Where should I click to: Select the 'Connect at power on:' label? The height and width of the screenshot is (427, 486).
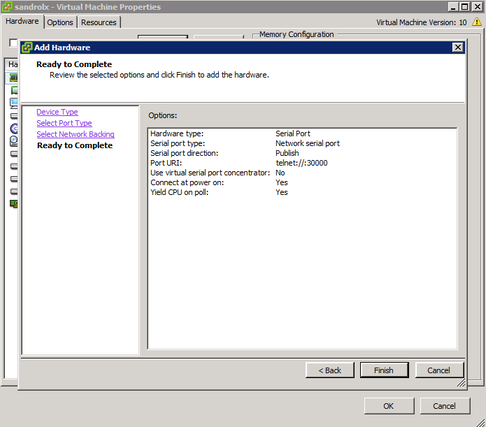(x=187, y=182)
